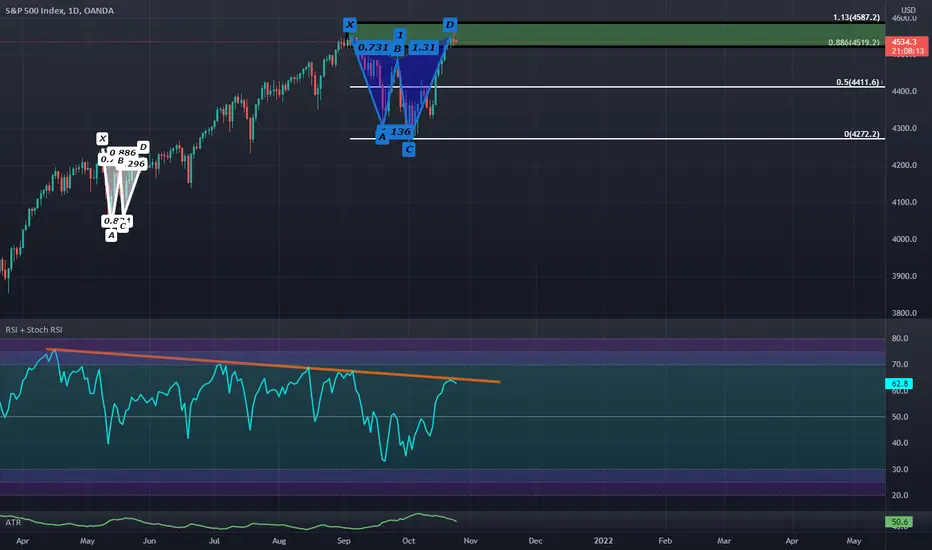Select the green target zone rectangle

tap(618, 34)
